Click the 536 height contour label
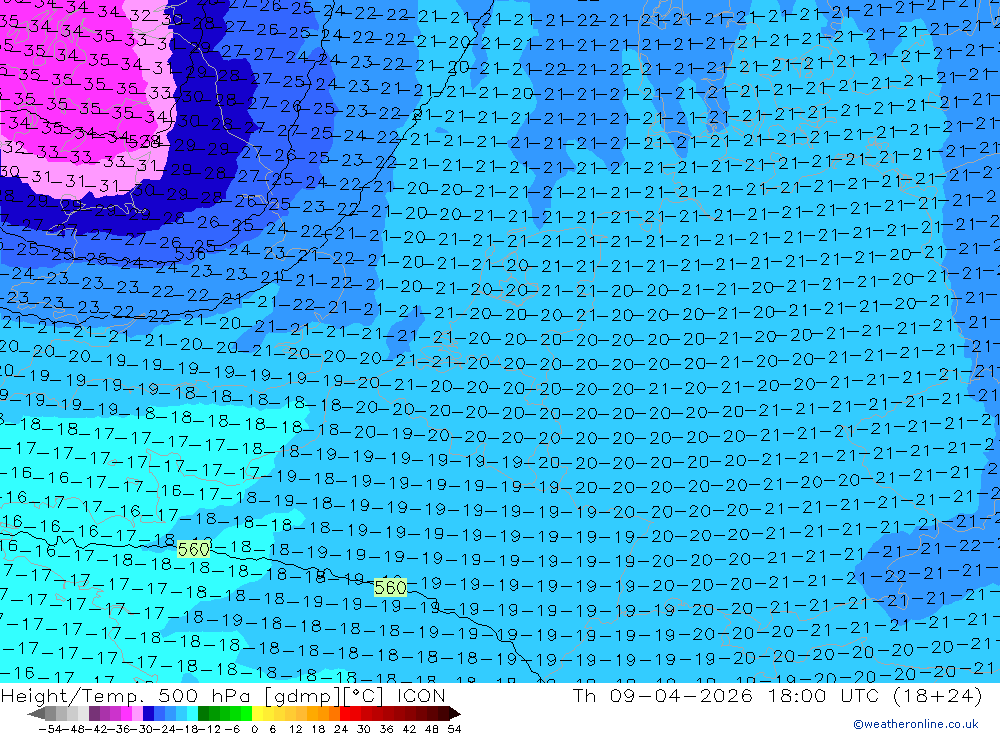 [189, 255]
